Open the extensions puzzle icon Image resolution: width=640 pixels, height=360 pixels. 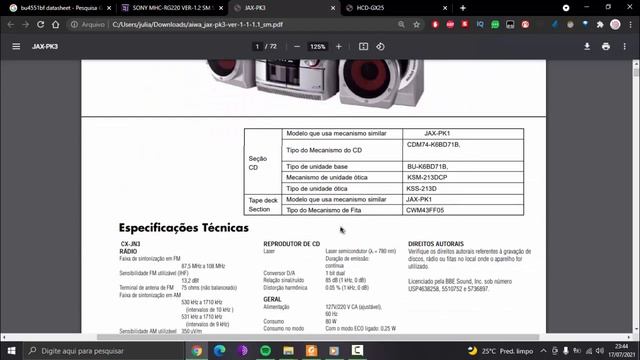[x=600, y=24]
